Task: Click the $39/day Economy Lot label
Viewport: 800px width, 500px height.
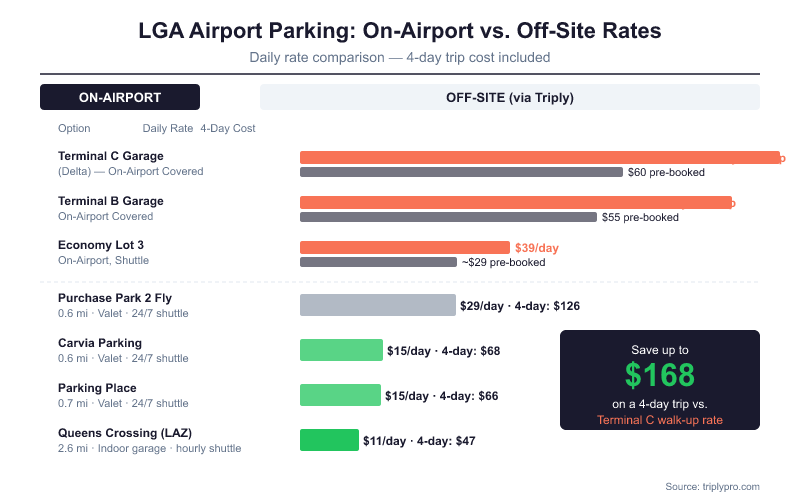Action: [x=536, y=247]
